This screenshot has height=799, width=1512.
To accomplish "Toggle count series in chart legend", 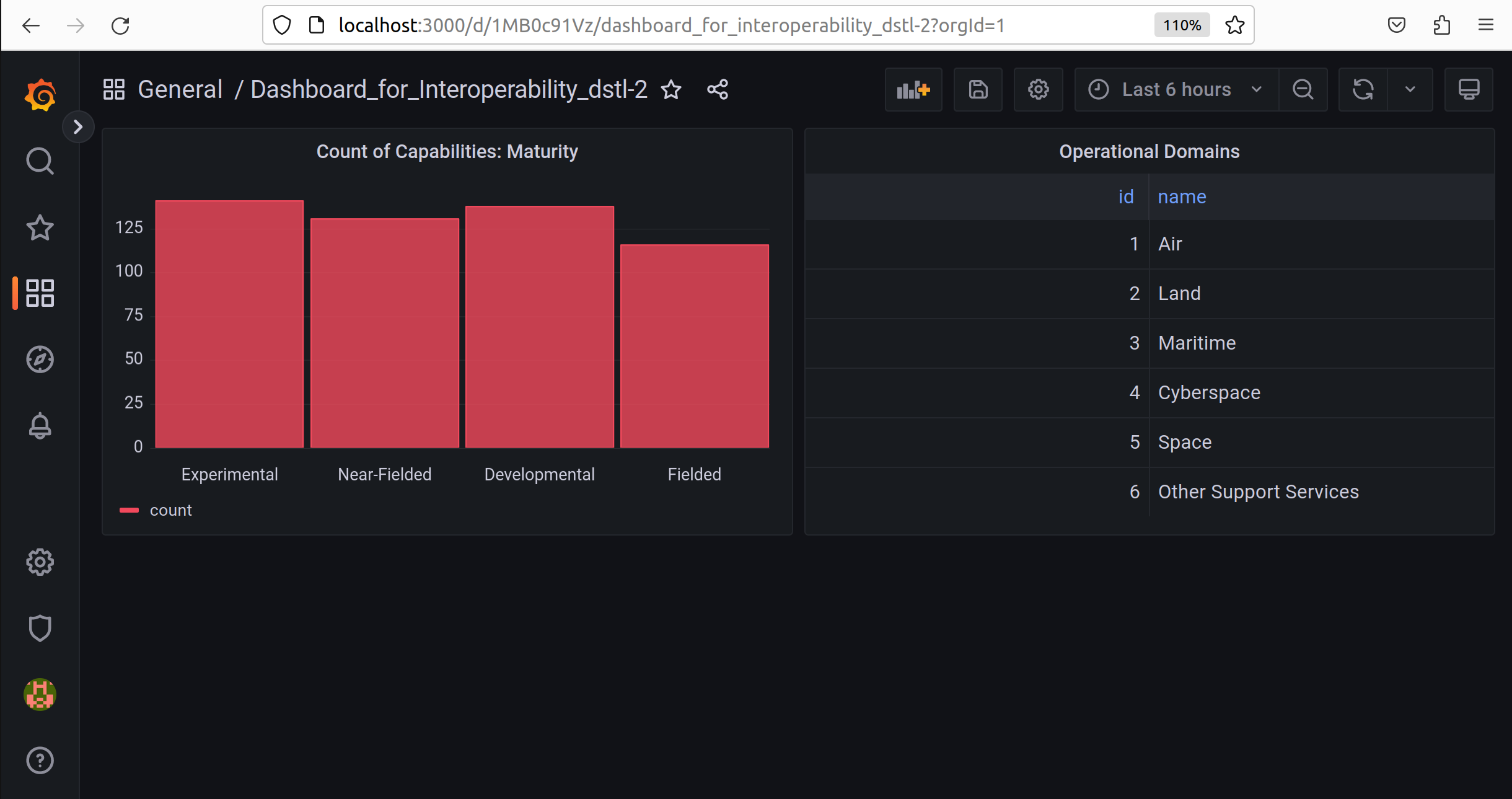I will pos(170,510).
